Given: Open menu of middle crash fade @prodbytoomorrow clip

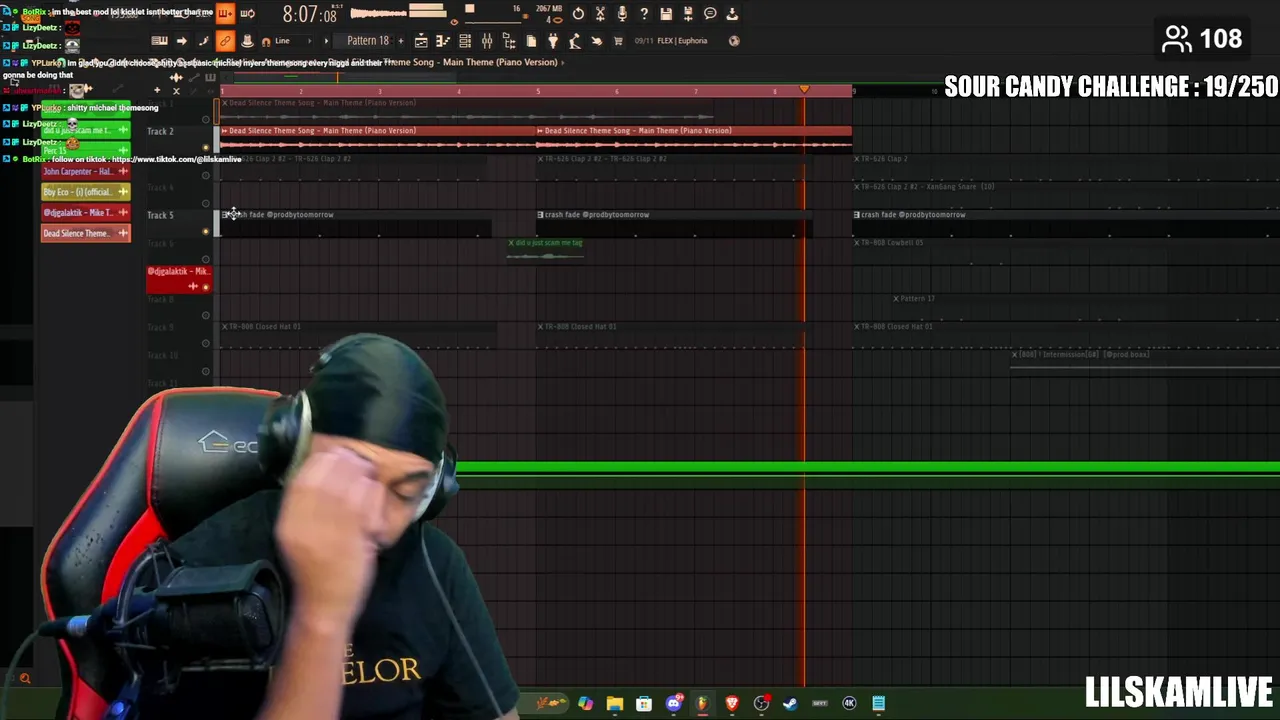Looking at the screenshot, I should pyautogui.click(x=541, y=214).
